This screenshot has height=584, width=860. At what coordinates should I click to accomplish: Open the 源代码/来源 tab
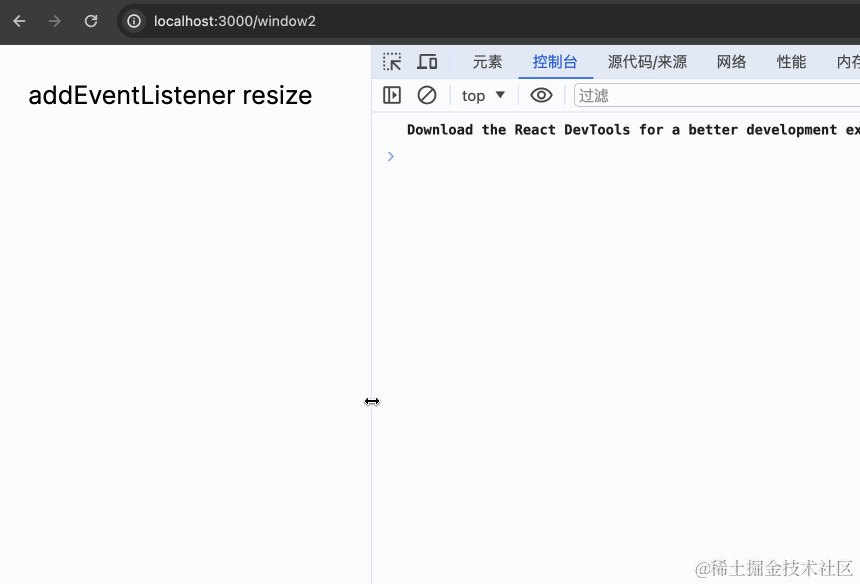pyautogui.click(x=647, y=62)
